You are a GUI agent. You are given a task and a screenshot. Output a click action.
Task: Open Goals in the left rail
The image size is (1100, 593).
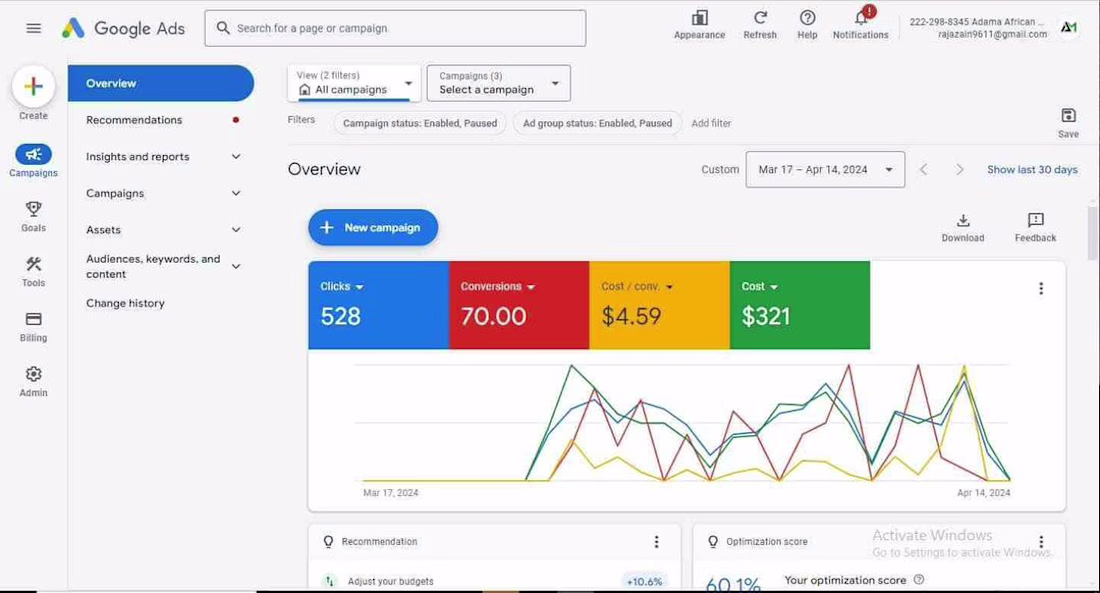(x=33, y=216)
